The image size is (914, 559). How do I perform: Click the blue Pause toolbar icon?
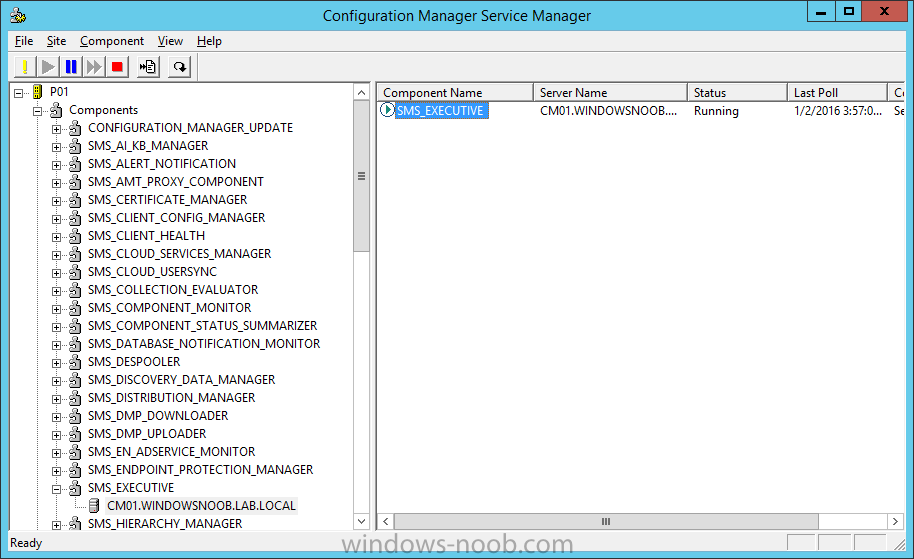(x=71, y=67)
